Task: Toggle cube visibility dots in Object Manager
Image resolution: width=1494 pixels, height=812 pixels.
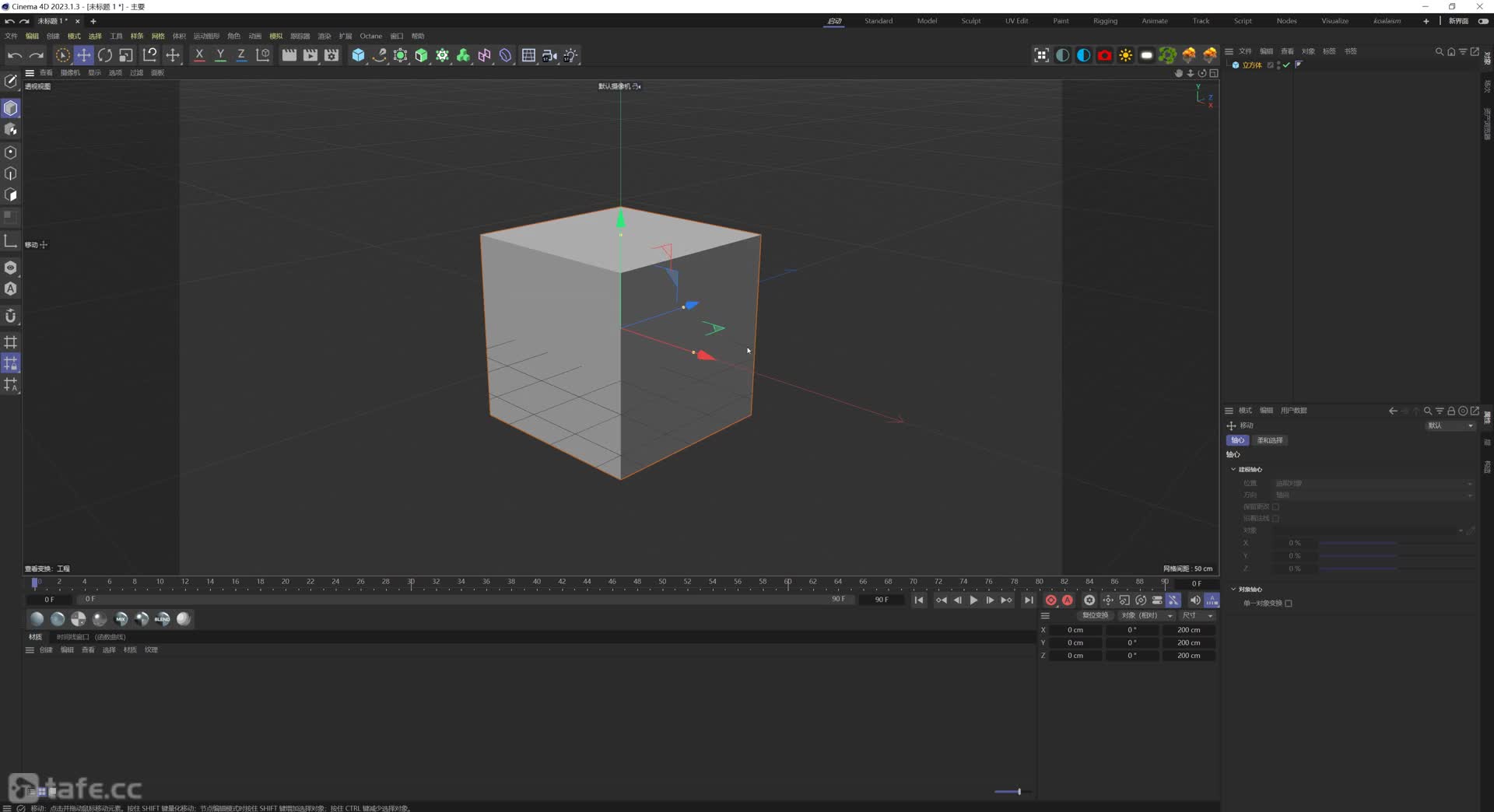Action: 1278,65
